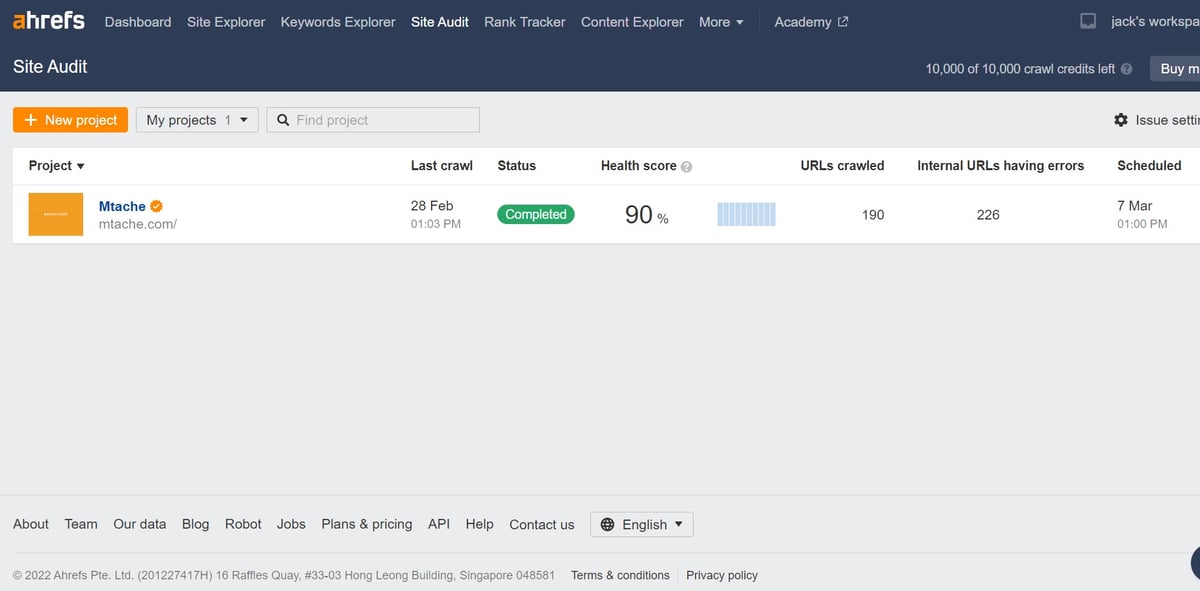The height and width of the screenshot is (591, 1200).
Task: Click the workspace notifications icon
Action: [x=1089, y=21]
